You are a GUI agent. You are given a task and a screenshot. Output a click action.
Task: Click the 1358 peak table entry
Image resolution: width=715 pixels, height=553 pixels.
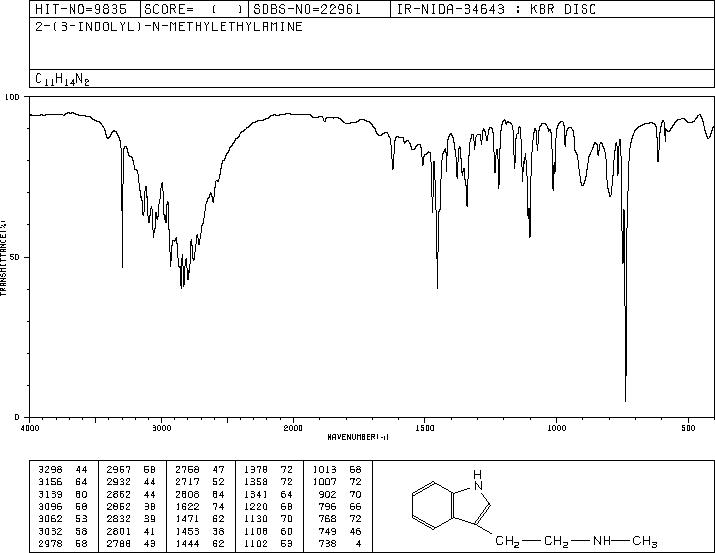(x=269, y=482)
